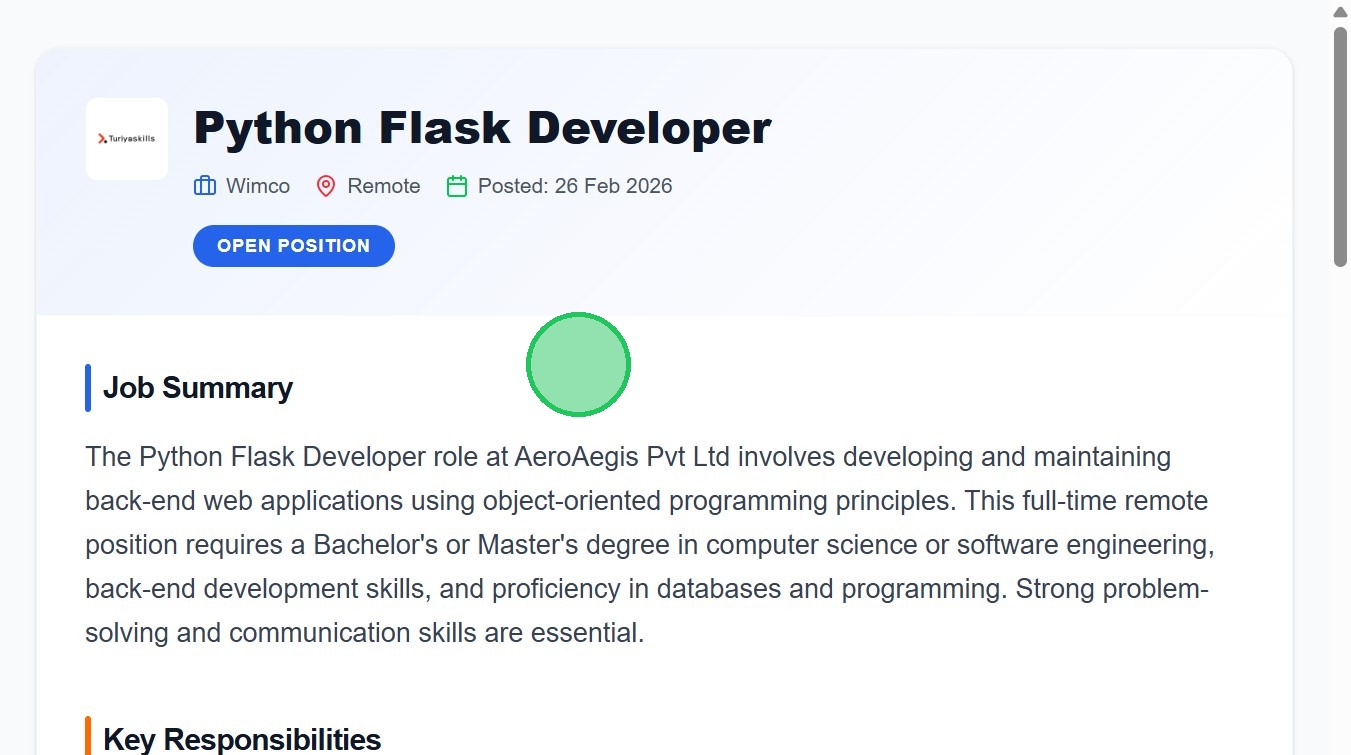The width and height of the screenshot is (1351, 755).
Task: Click the green circle marker
Action: 578,365
